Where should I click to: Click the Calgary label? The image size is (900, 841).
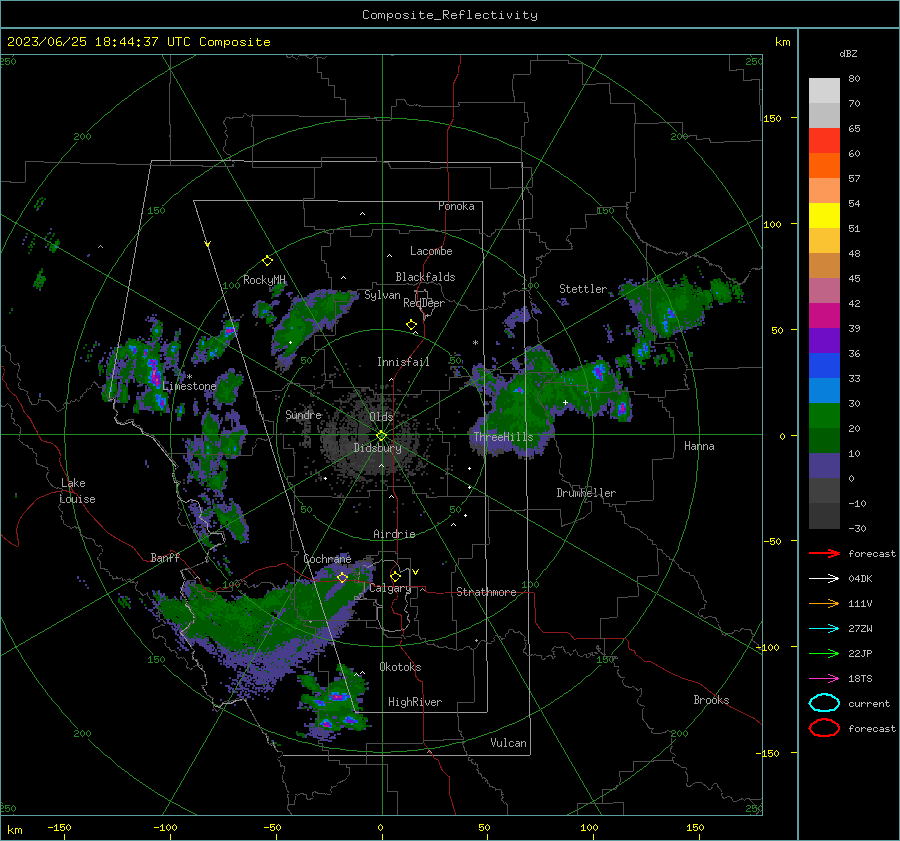(390, 588)
